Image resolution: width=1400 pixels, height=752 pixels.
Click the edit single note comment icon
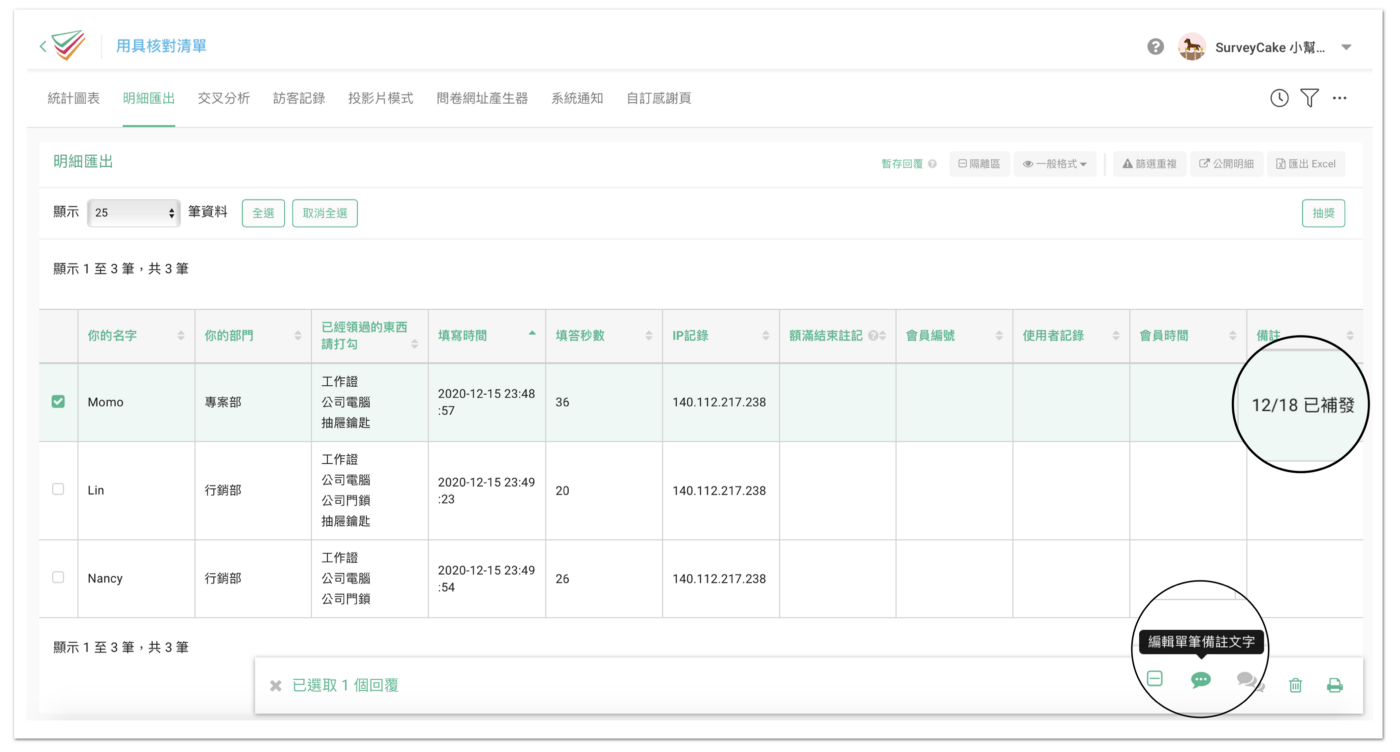coord(1201,680)
